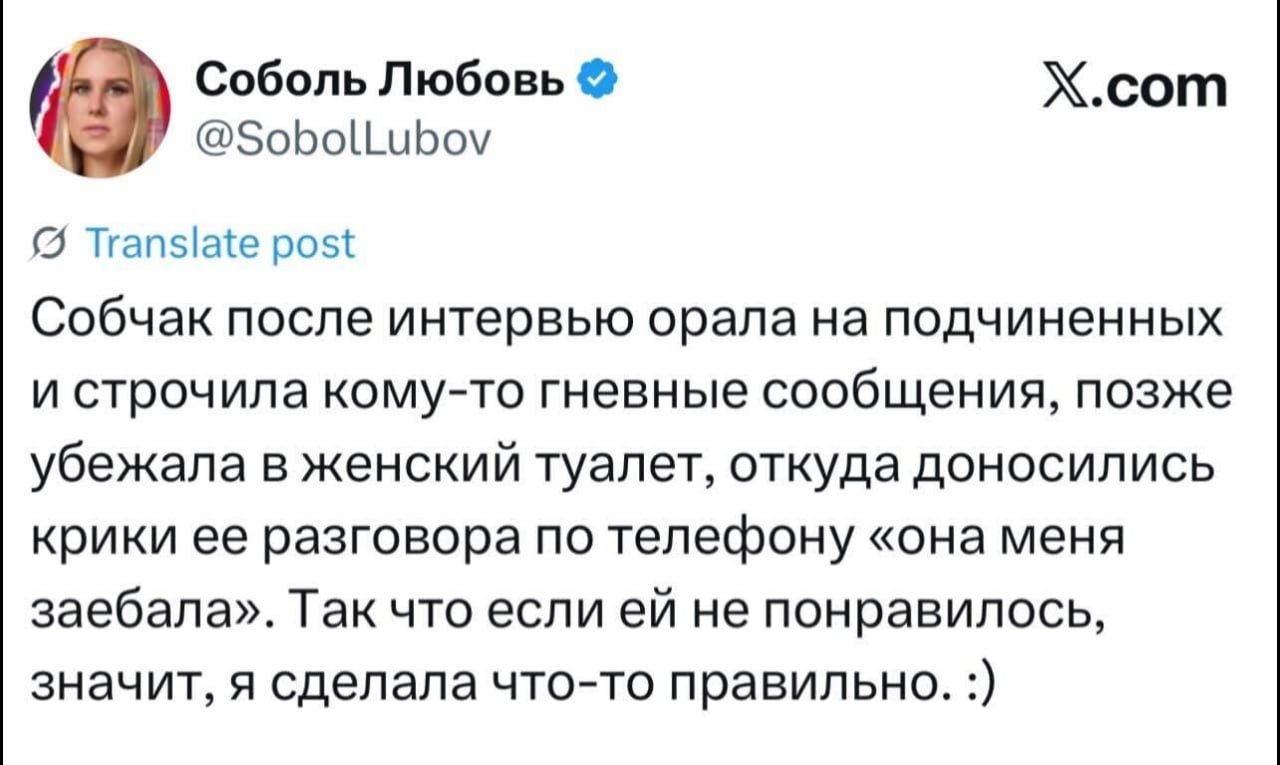Click the crossed-circle translate icon
This screenshot has width=1280, height=765.
(46, 244)
